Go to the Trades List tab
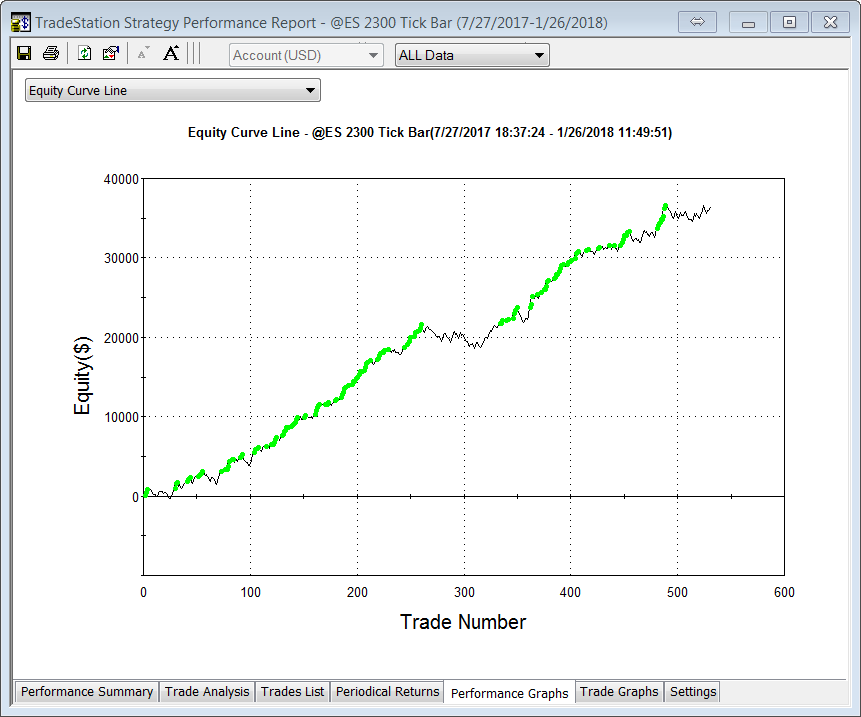 click(x=292, y=691)
